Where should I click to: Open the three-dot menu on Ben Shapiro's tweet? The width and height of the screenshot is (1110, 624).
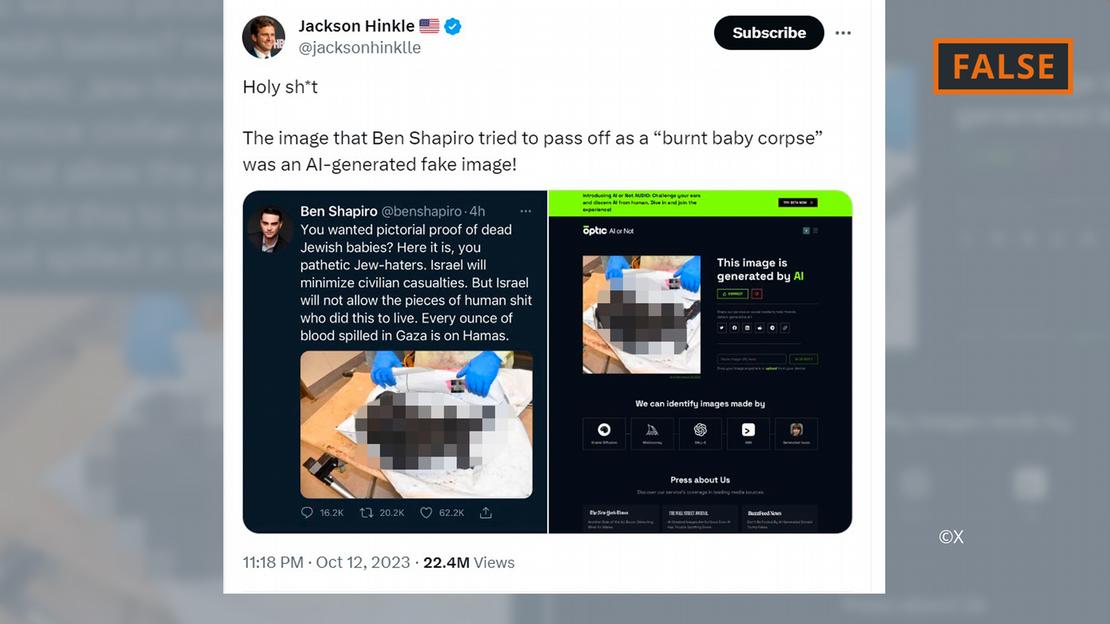pos(525,211)
